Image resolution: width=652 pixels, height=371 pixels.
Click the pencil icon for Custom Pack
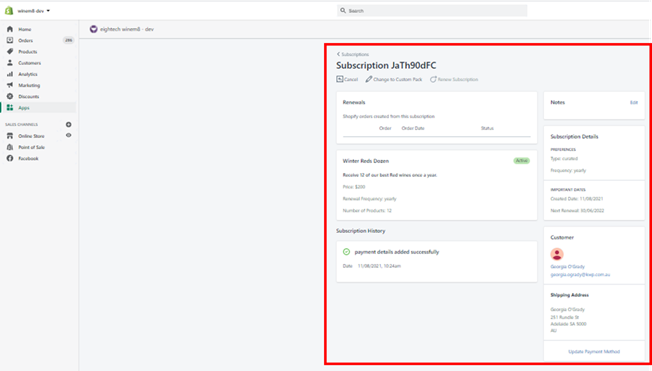tap(369, 79)
